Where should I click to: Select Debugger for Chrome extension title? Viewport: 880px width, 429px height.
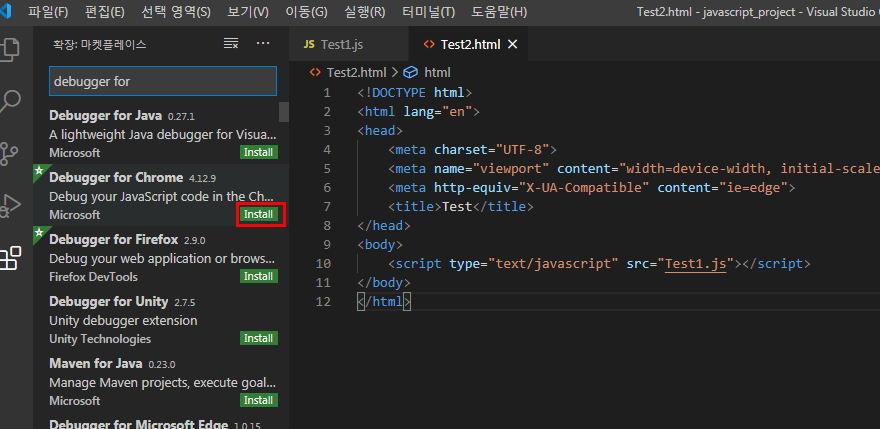pos(116,177)
